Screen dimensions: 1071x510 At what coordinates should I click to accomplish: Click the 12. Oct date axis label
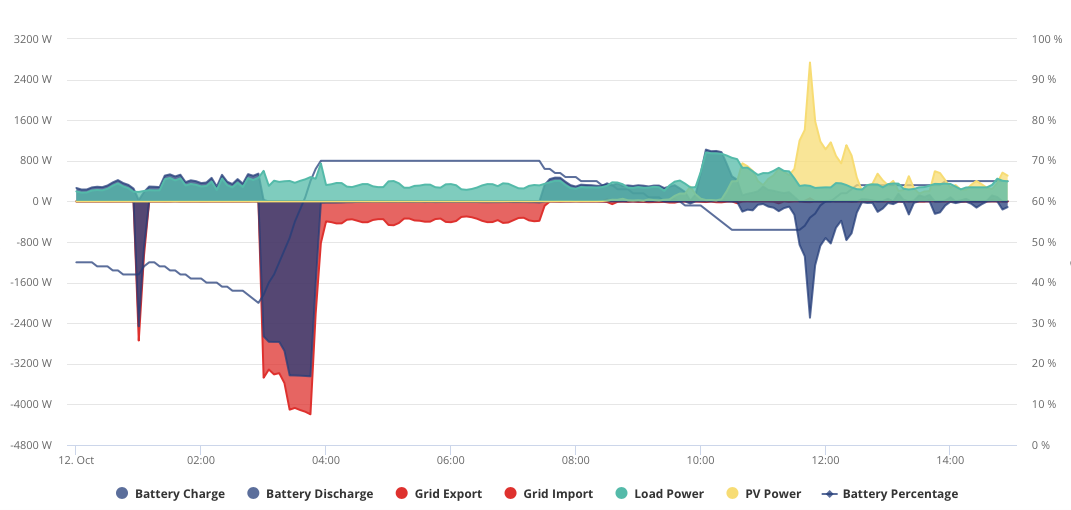pos(76,460)
